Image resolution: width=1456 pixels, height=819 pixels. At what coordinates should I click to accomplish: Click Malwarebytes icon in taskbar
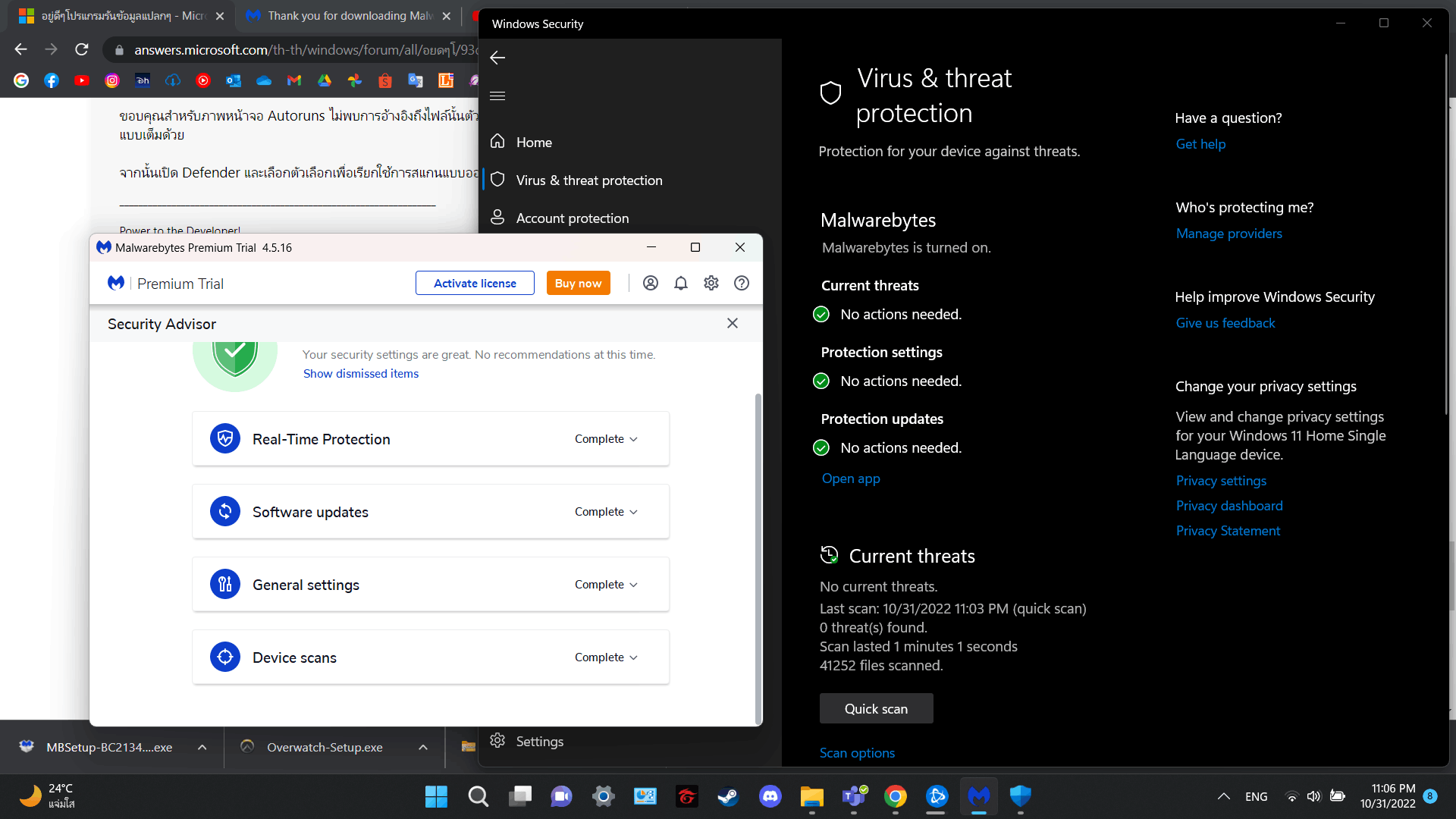(x=978, y=796)
